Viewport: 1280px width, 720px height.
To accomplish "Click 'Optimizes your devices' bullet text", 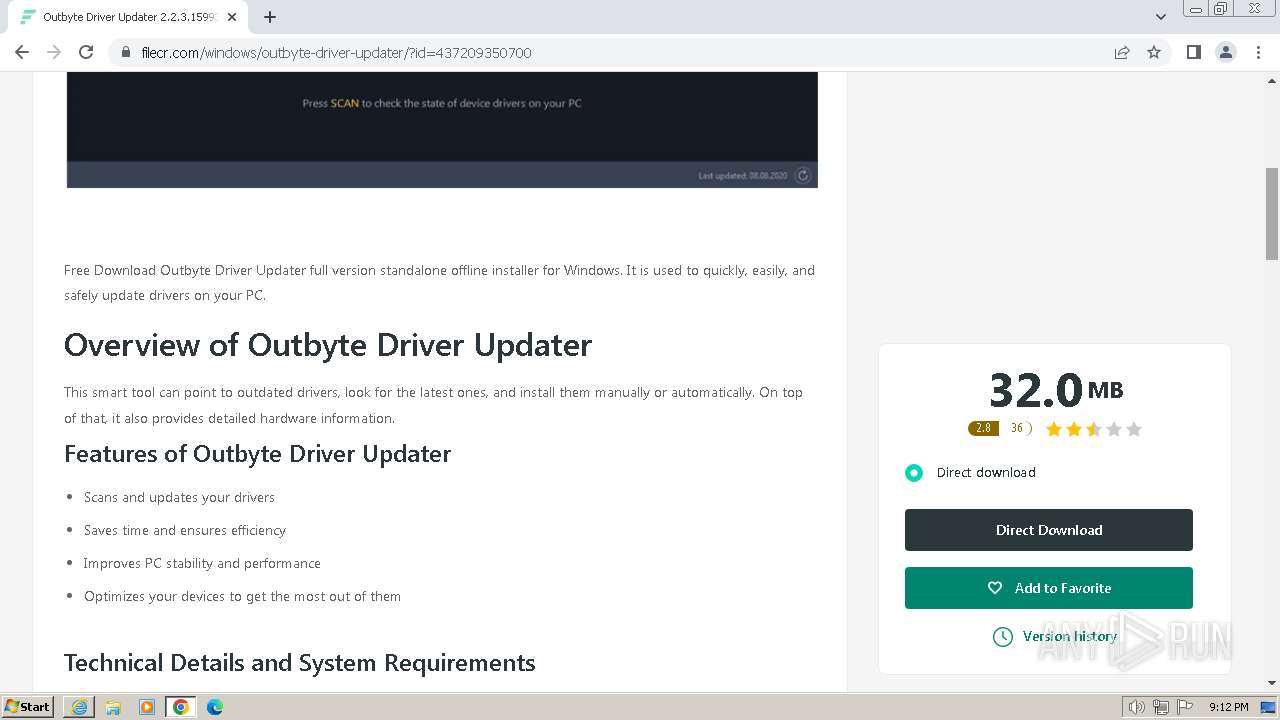I will pos(242,596).
